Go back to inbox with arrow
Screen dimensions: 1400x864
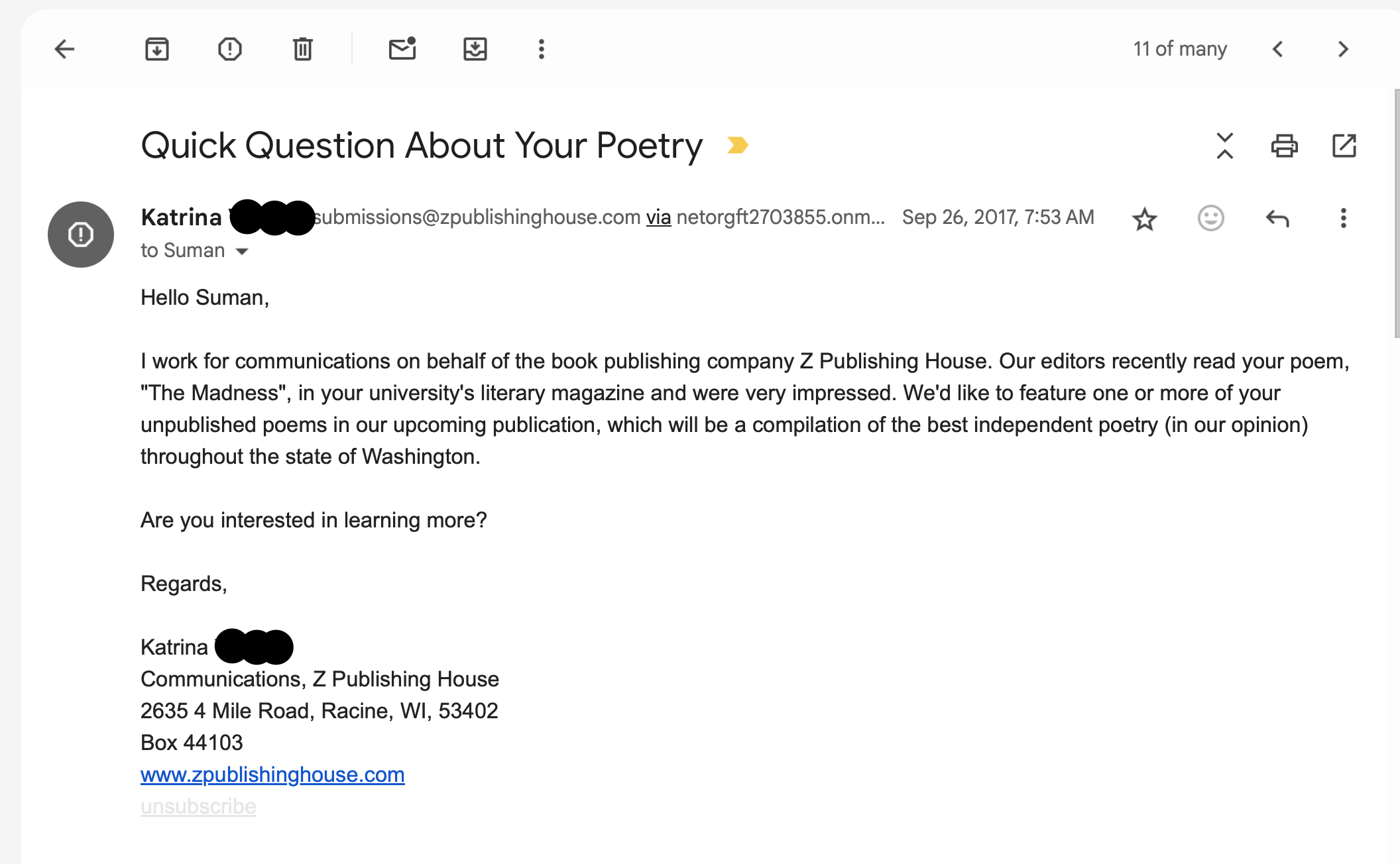pos(64,49)
